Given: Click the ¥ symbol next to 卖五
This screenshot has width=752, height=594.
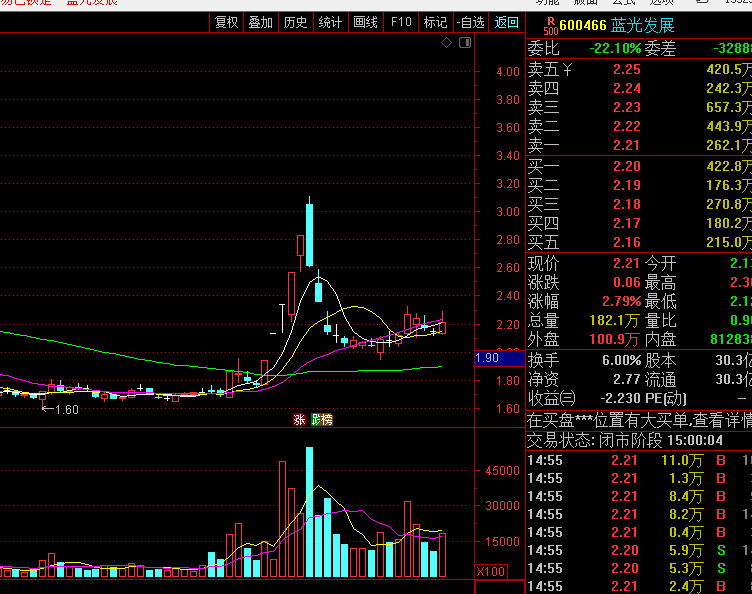Looking at the screenshot, I should (567, 70).
